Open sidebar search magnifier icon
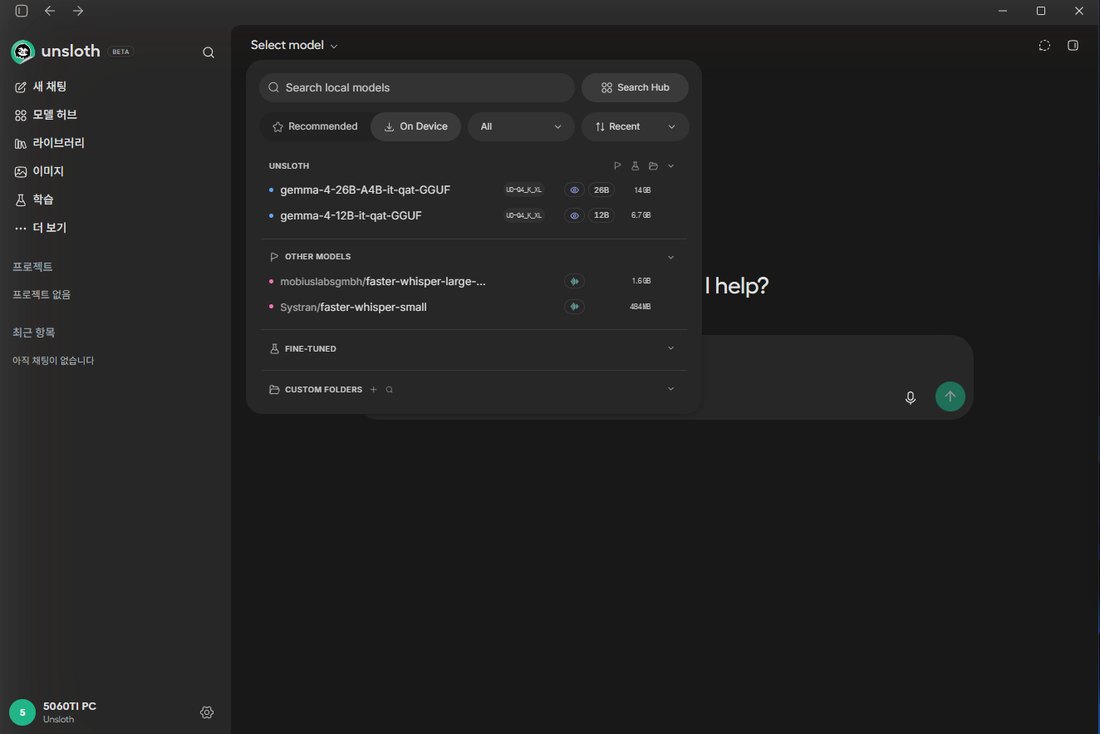 (208, 52)
